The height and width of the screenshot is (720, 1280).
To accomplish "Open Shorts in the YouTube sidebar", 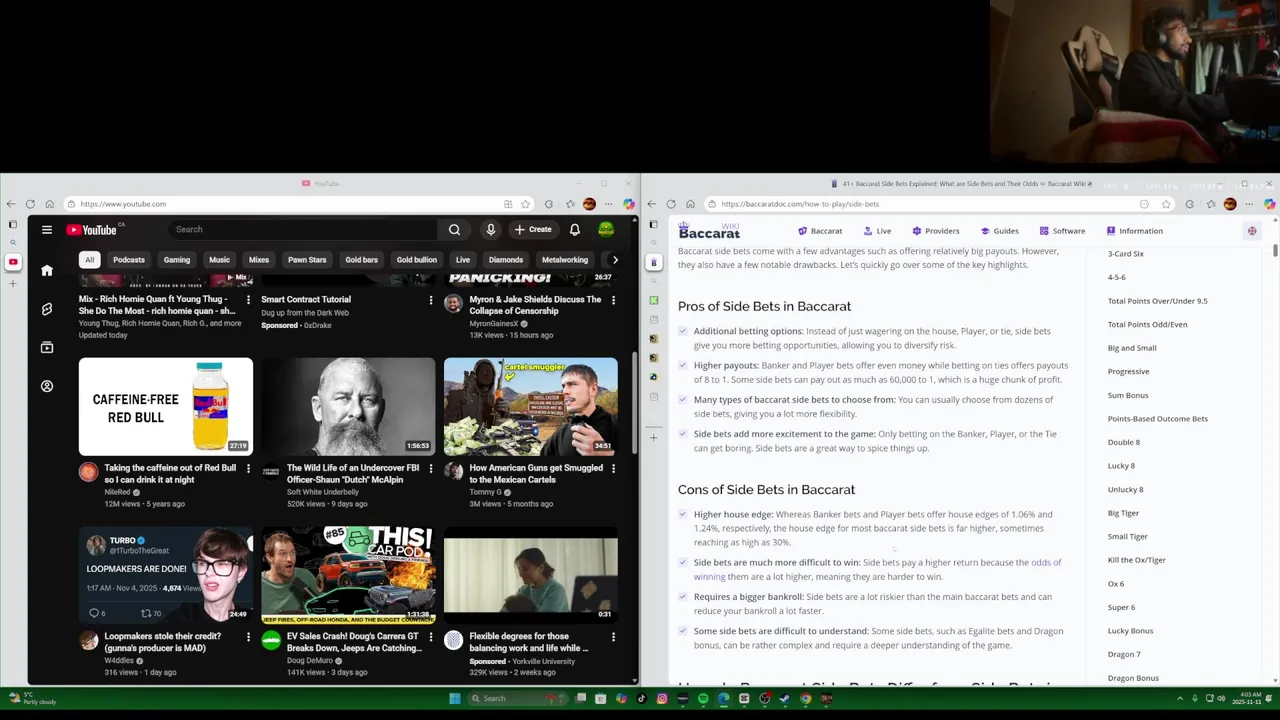I will (x=47, y=309).
